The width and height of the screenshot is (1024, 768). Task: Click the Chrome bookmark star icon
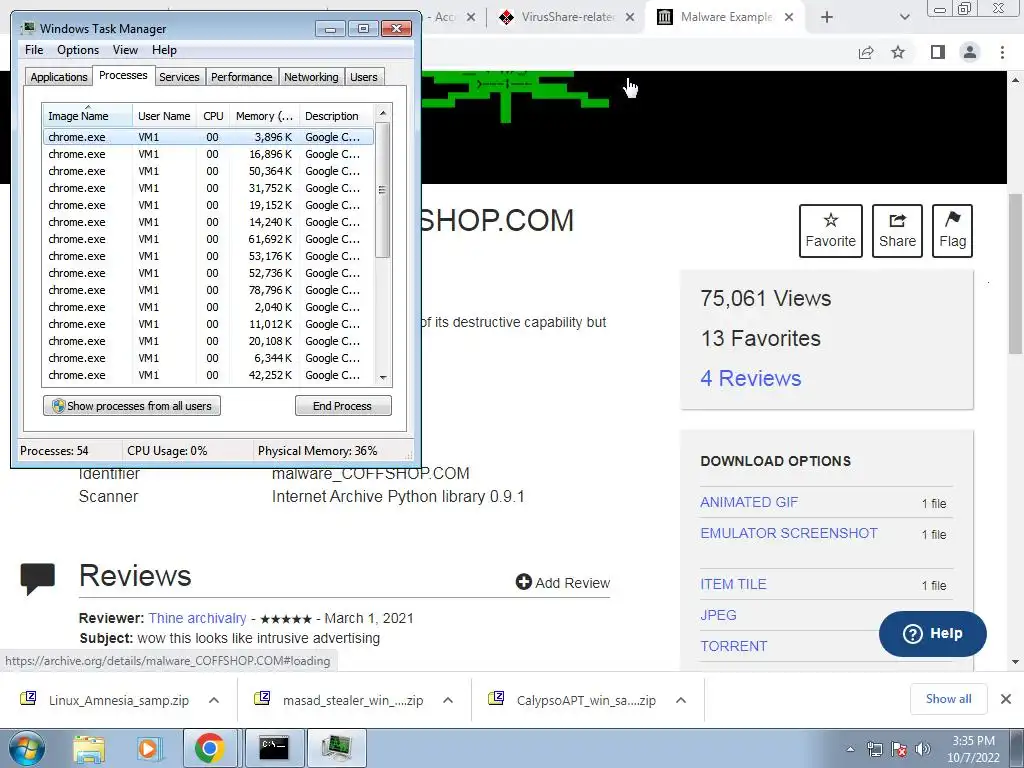(898, 52)
